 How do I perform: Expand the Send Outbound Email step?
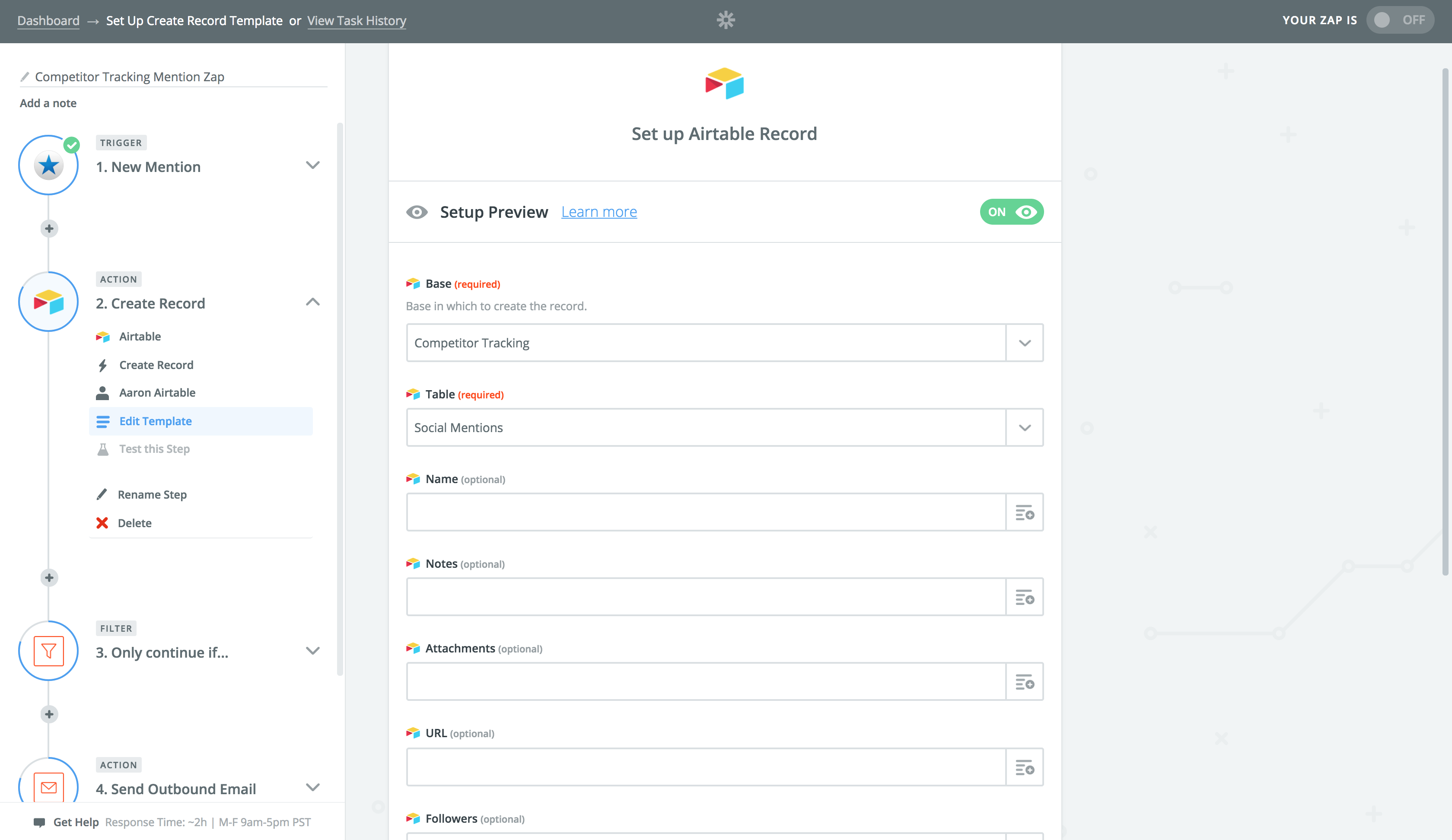(x=313, y=788)
